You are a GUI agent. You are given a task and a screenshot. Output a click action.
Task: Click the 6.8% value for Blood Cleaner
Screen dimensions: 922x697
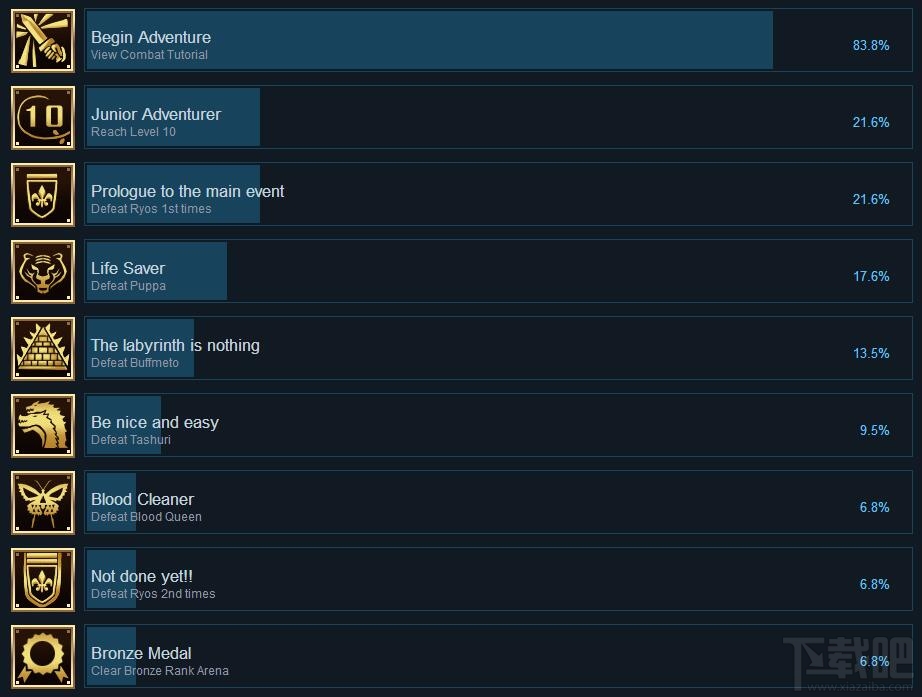tap(874, 508)
